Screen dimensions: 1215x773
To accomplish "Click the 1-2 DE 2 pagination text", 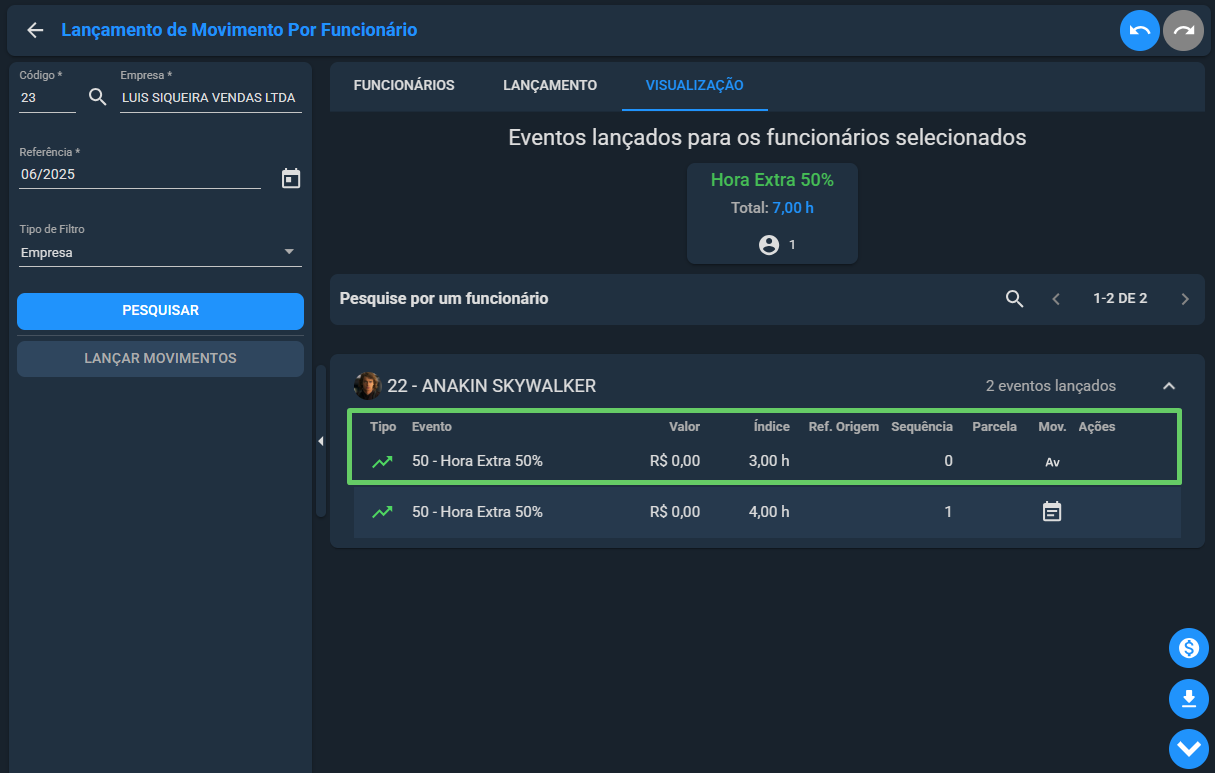I will click(1120, 298).
